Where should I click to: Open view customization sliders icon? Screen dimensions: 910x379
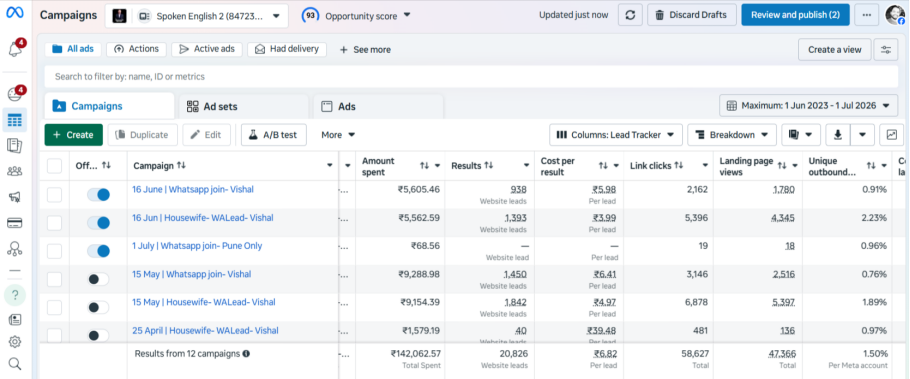coord(886,50)
